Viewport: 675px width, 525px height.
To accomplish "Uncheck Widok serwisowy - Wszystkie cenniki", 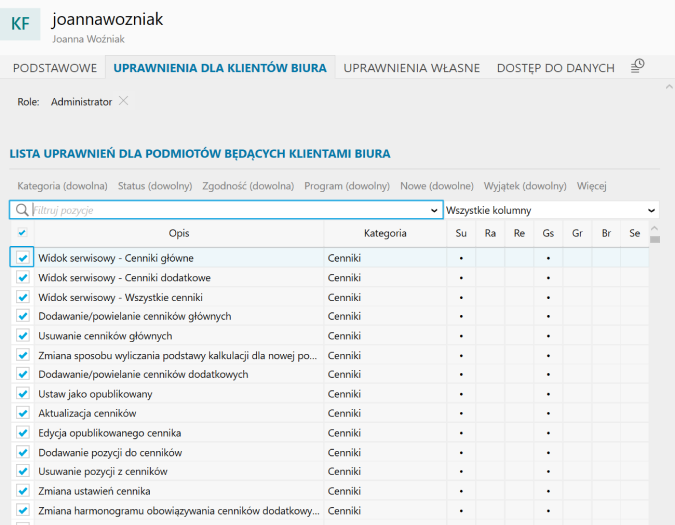I will tap(23, 297).
